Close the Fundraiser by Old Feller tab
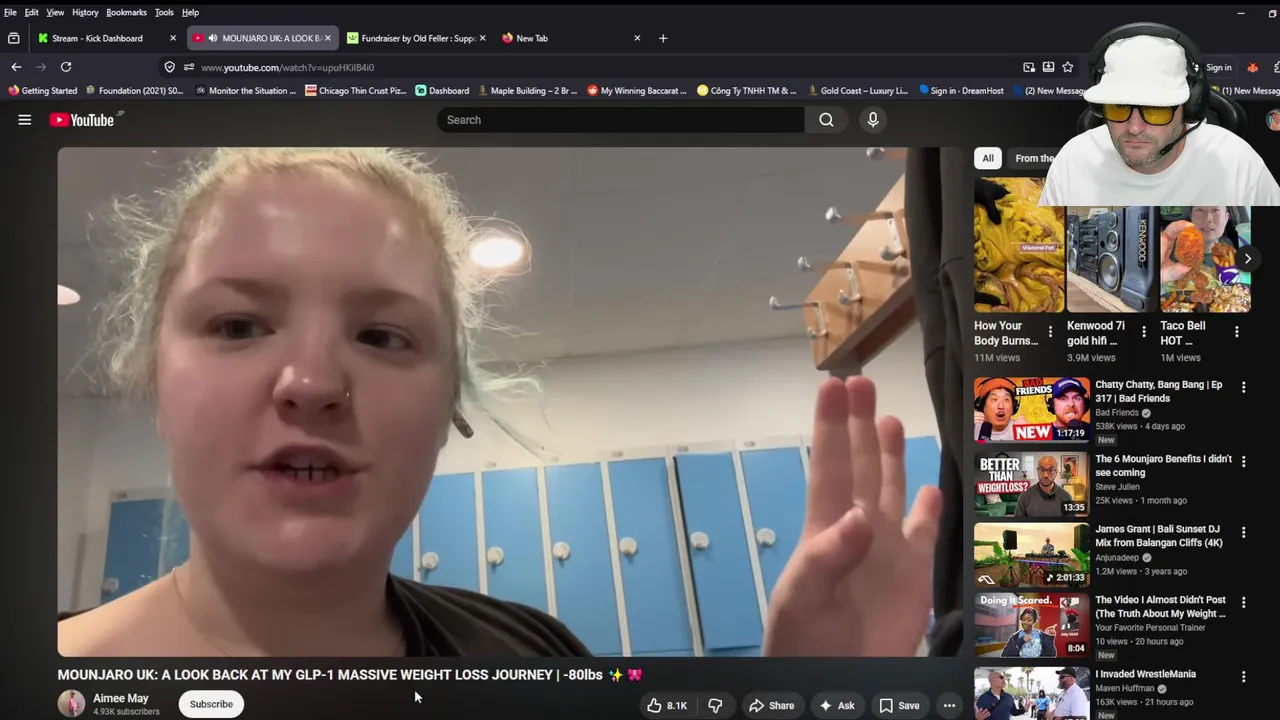This screenshot has height=720, width=1280. (x=482, y=38)
